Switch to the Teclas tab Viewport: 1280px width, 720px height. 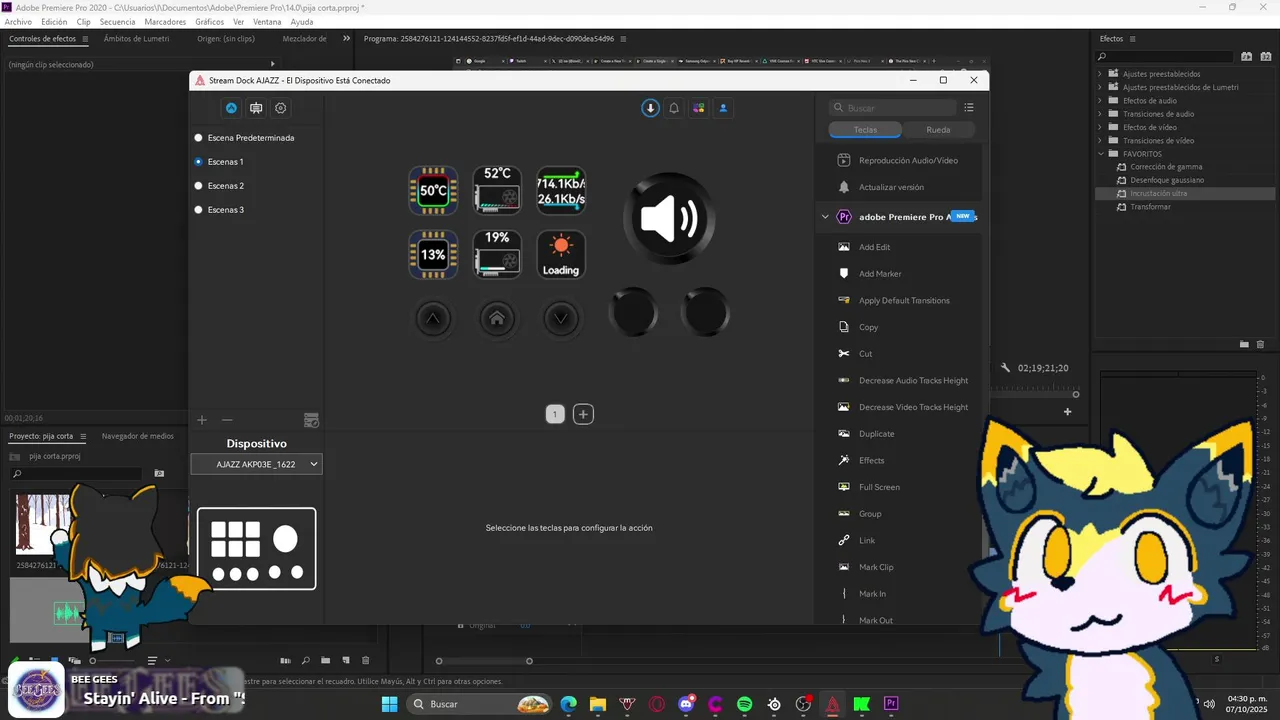(x=865, y=130)
